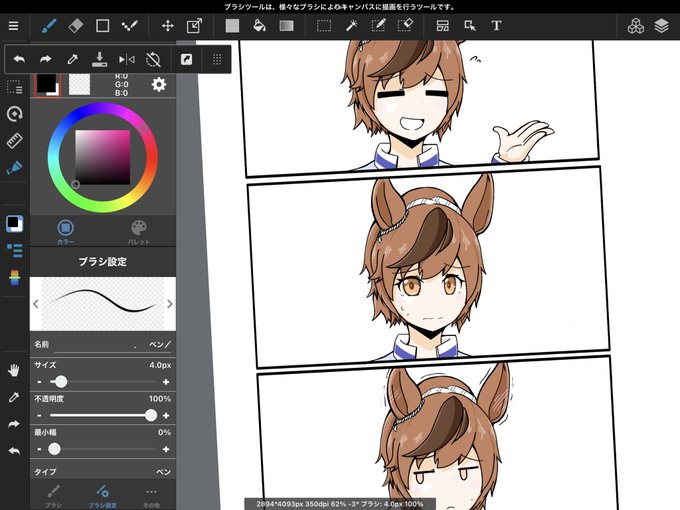The image size is (680, 510).
Task: Open the タイプ ペン dropdown
Action: (x=103, y=471)
